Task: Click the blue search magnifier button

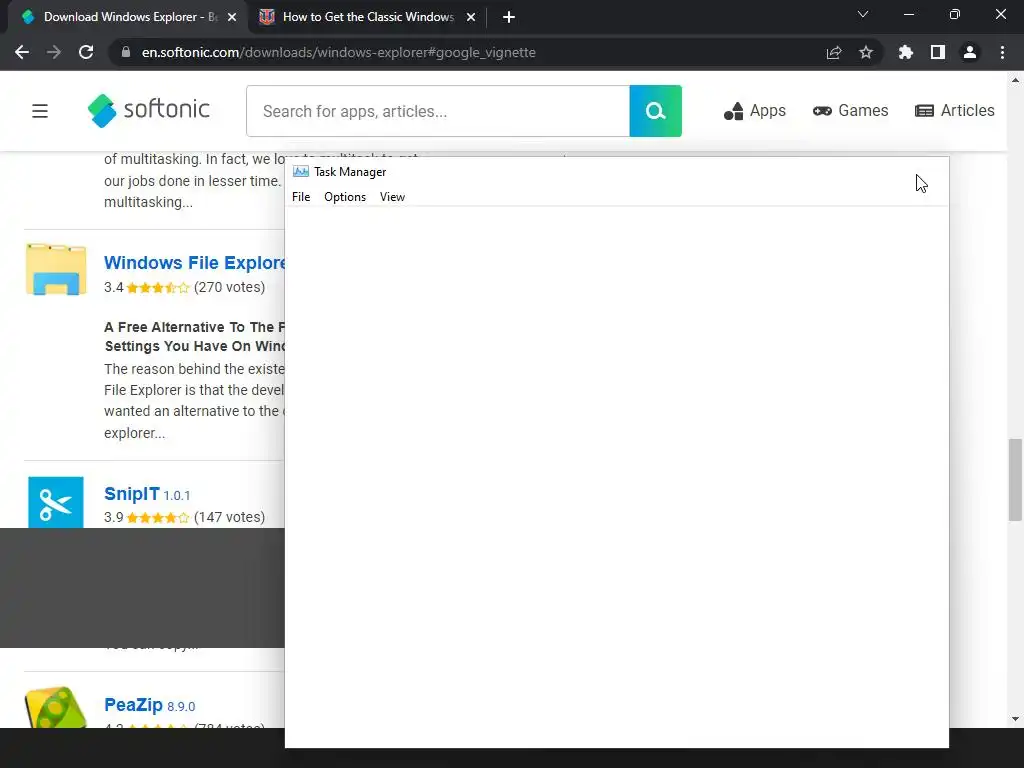Action: click(x=656, y=111)
